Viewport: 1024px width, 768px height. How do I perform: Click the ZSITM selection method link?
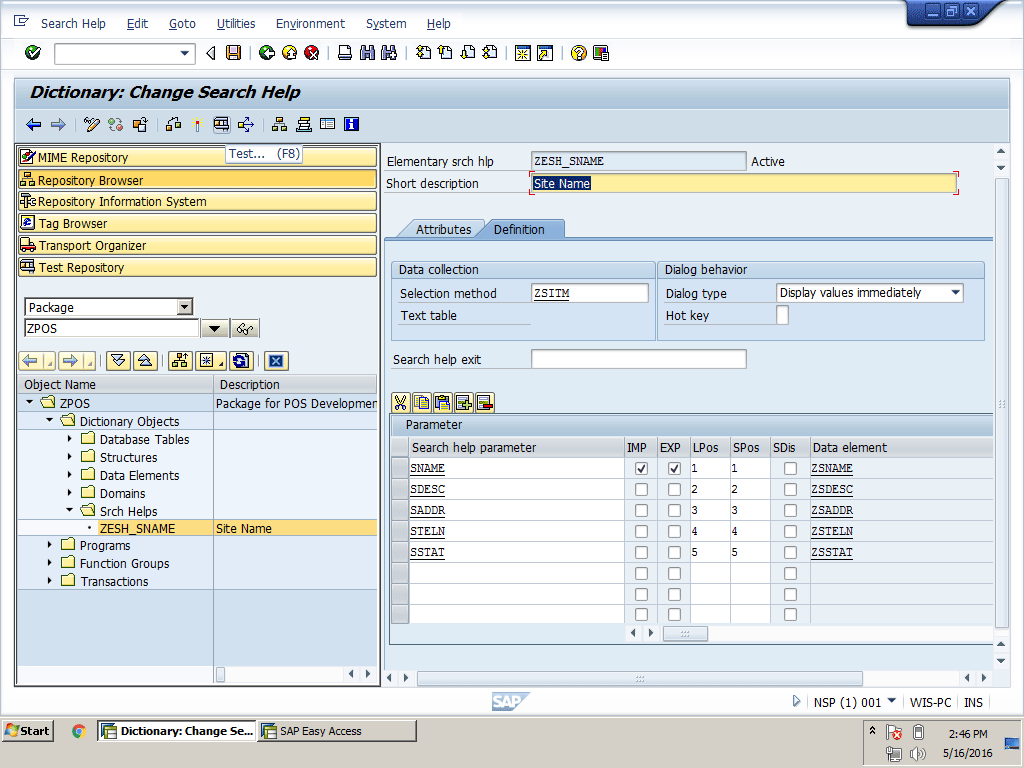552,293
